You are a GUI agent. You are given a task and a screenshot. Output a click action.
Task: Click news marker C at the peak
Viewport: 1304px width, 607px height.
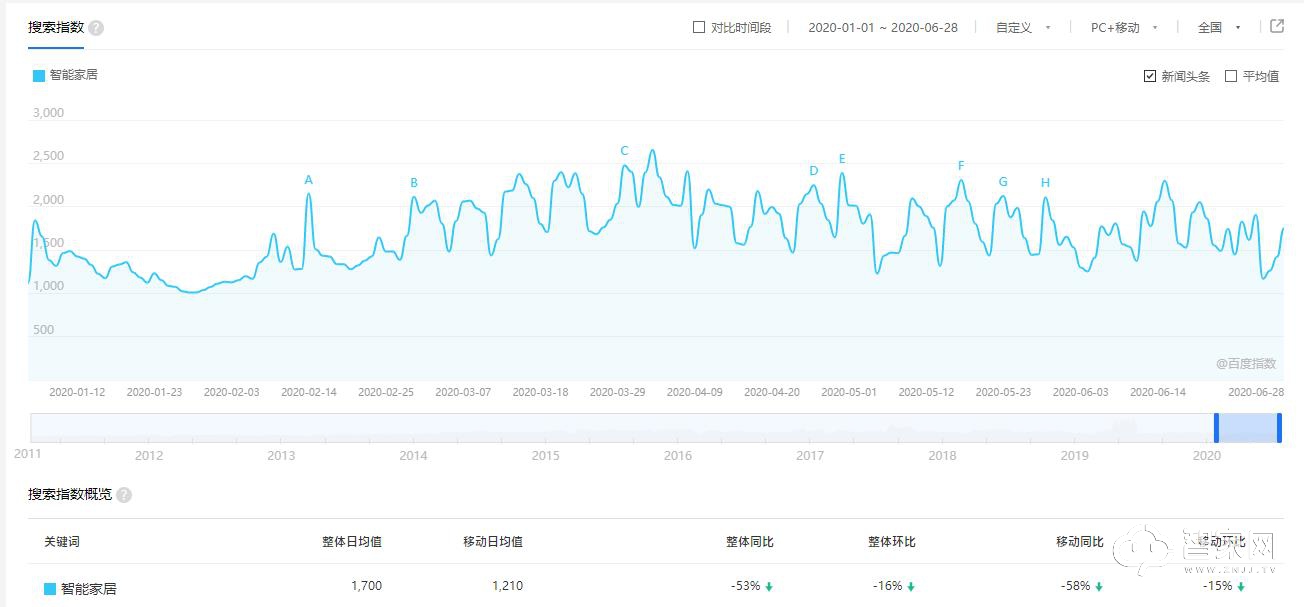624,151
